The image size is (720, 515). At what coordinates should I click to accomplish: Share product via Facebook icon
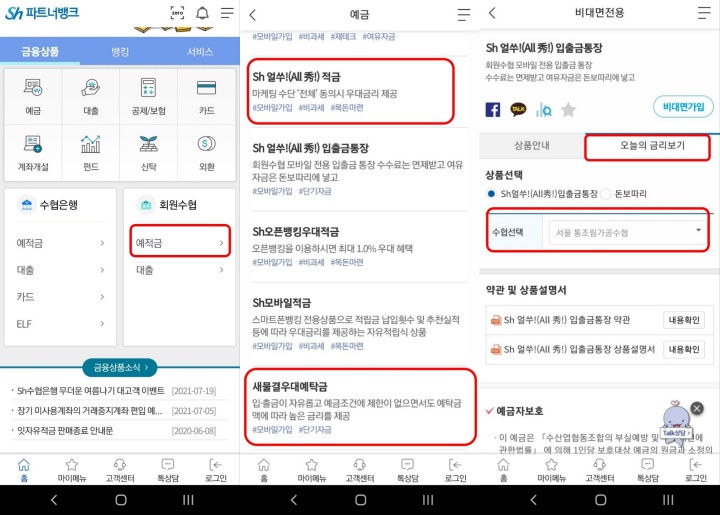(x=493, y=110)
